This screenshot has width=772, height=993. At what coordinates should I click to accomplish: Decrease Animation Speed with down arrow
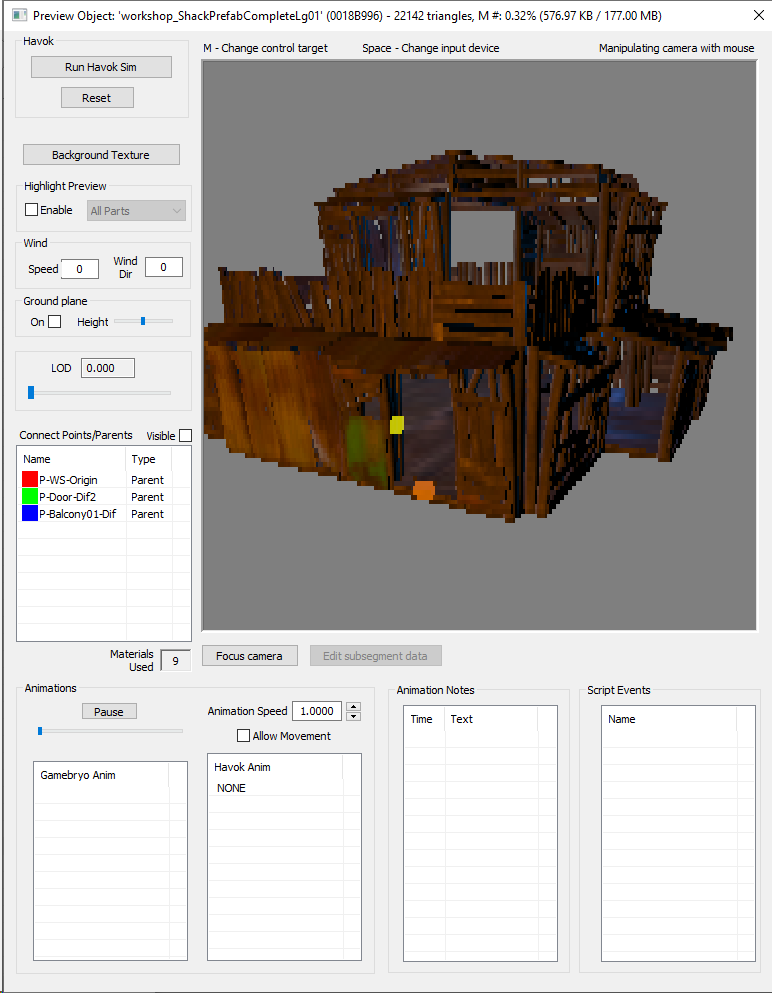click(354, 716)
